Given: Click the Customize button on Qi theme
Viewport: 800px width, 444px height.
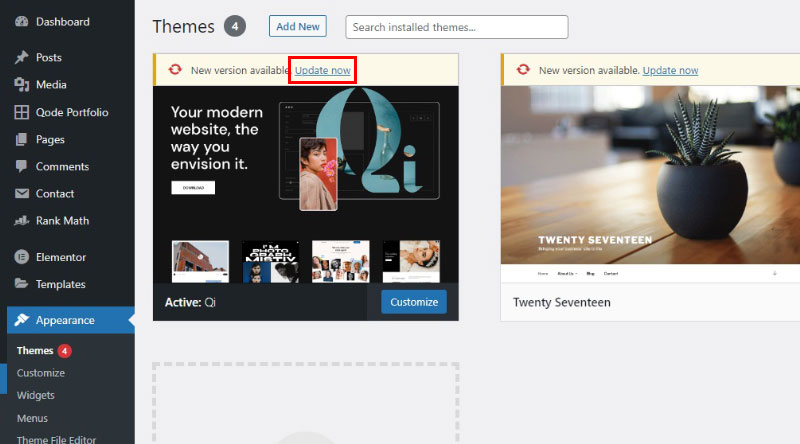Looking at the screenshot, I should pos(414,302).
